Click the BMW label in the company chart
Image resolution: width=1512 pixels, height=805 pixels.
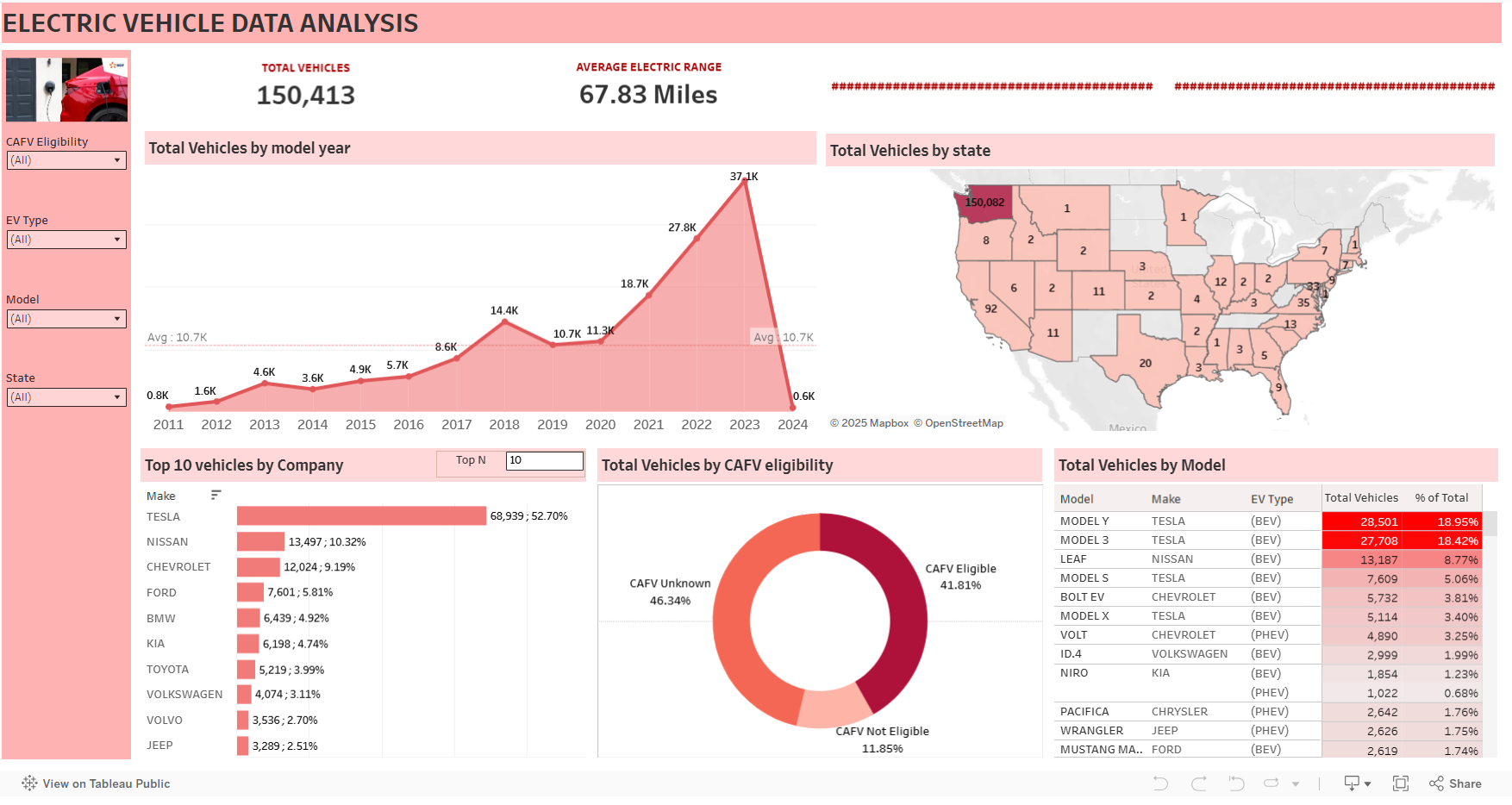pos(160,619)
